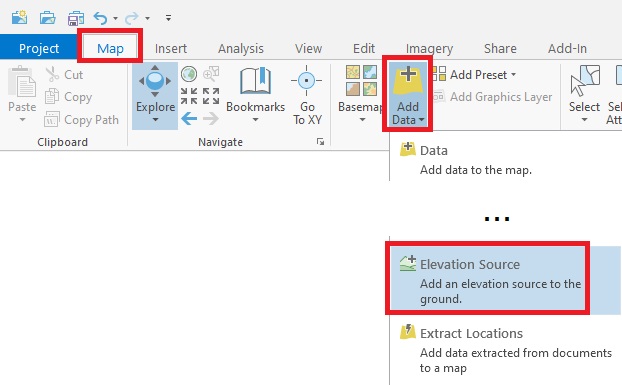Switch to the Map ribbon tab

click(110, 48)
